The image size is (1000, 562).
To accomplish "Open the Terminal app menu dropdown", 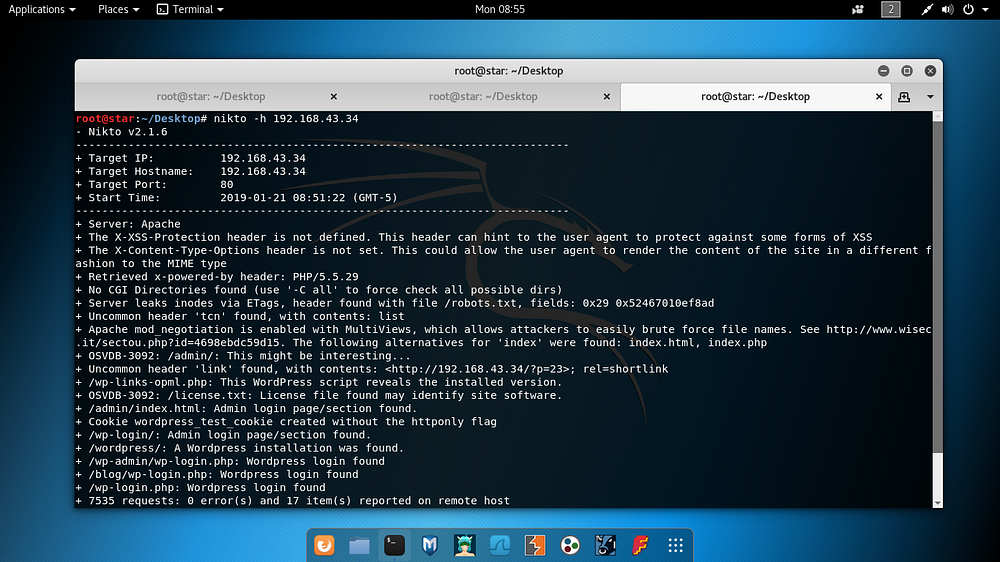I will pyautogui.click(x=190, y=9).
